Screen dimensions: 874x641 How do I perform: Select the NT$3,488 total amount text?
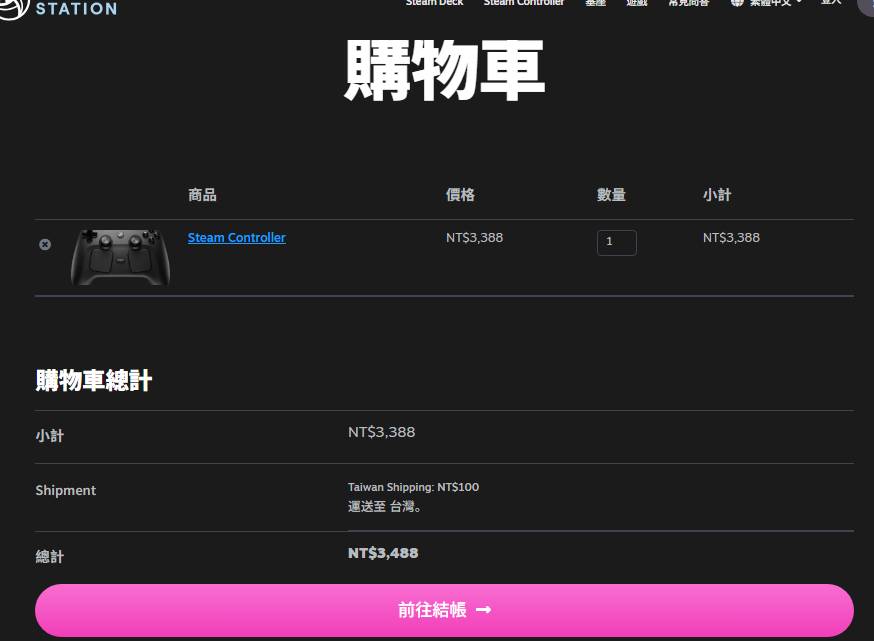coord(383,553)
